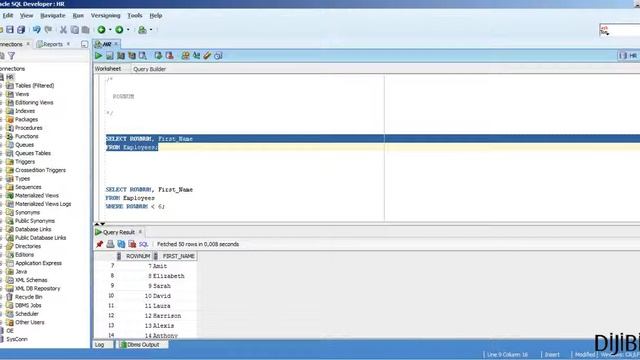640x360 pixels.
Task: Click the red database icon in Query Result toolbar
Action: [x=132, y=244]
